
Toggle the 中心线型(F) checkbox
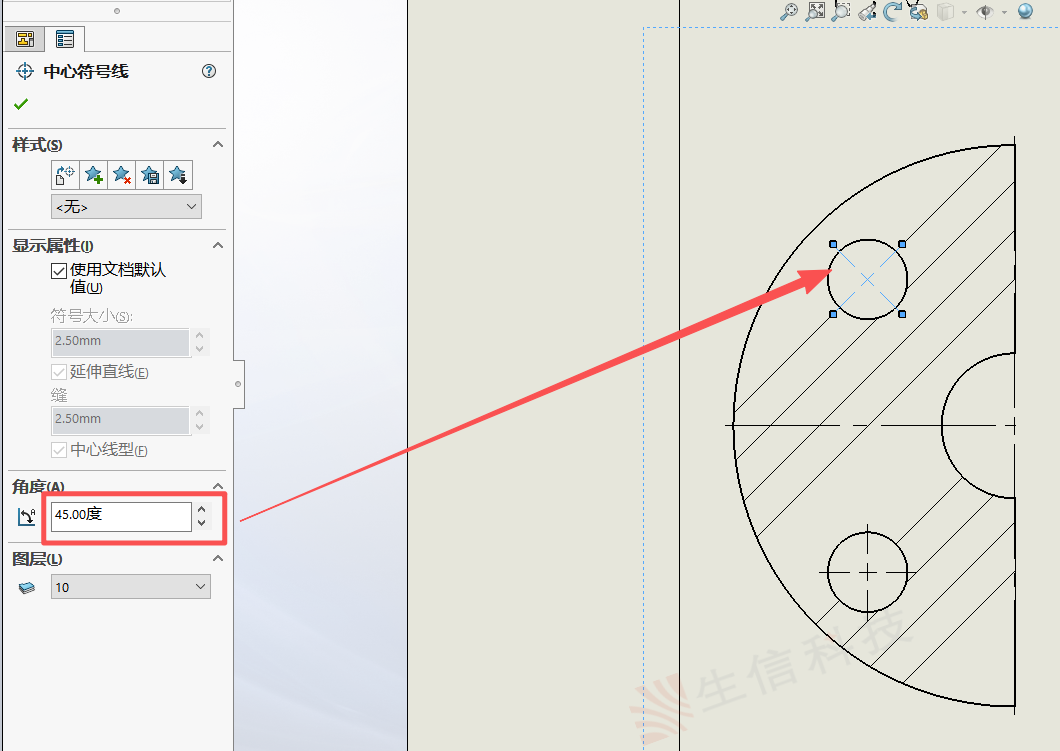click(59, 450)
